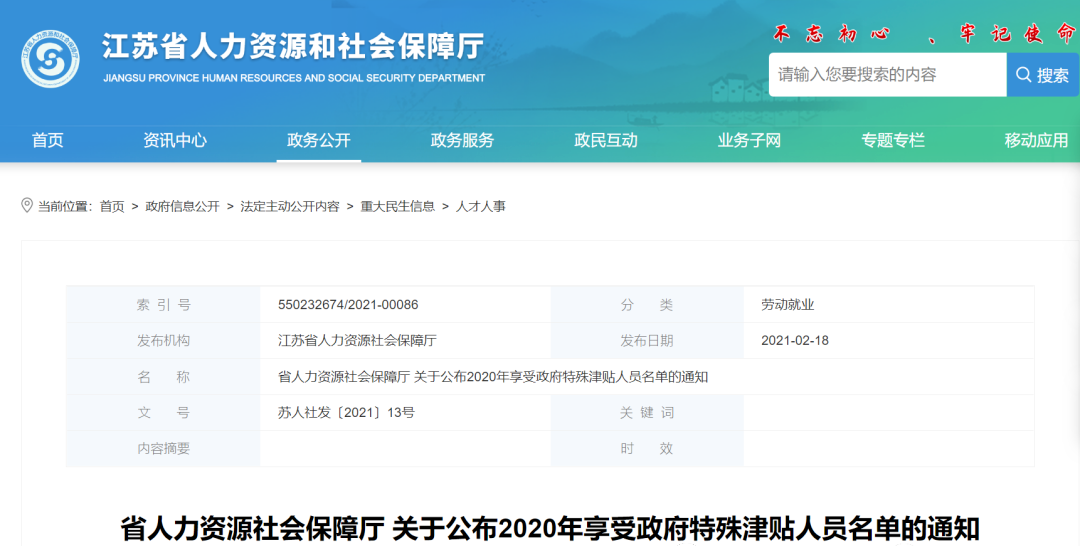Open the 资讯中心 navigation tab
Image resolution: width=1080 pixels, height=546 pixels.
pyautogui.click(x=175, y=140)
